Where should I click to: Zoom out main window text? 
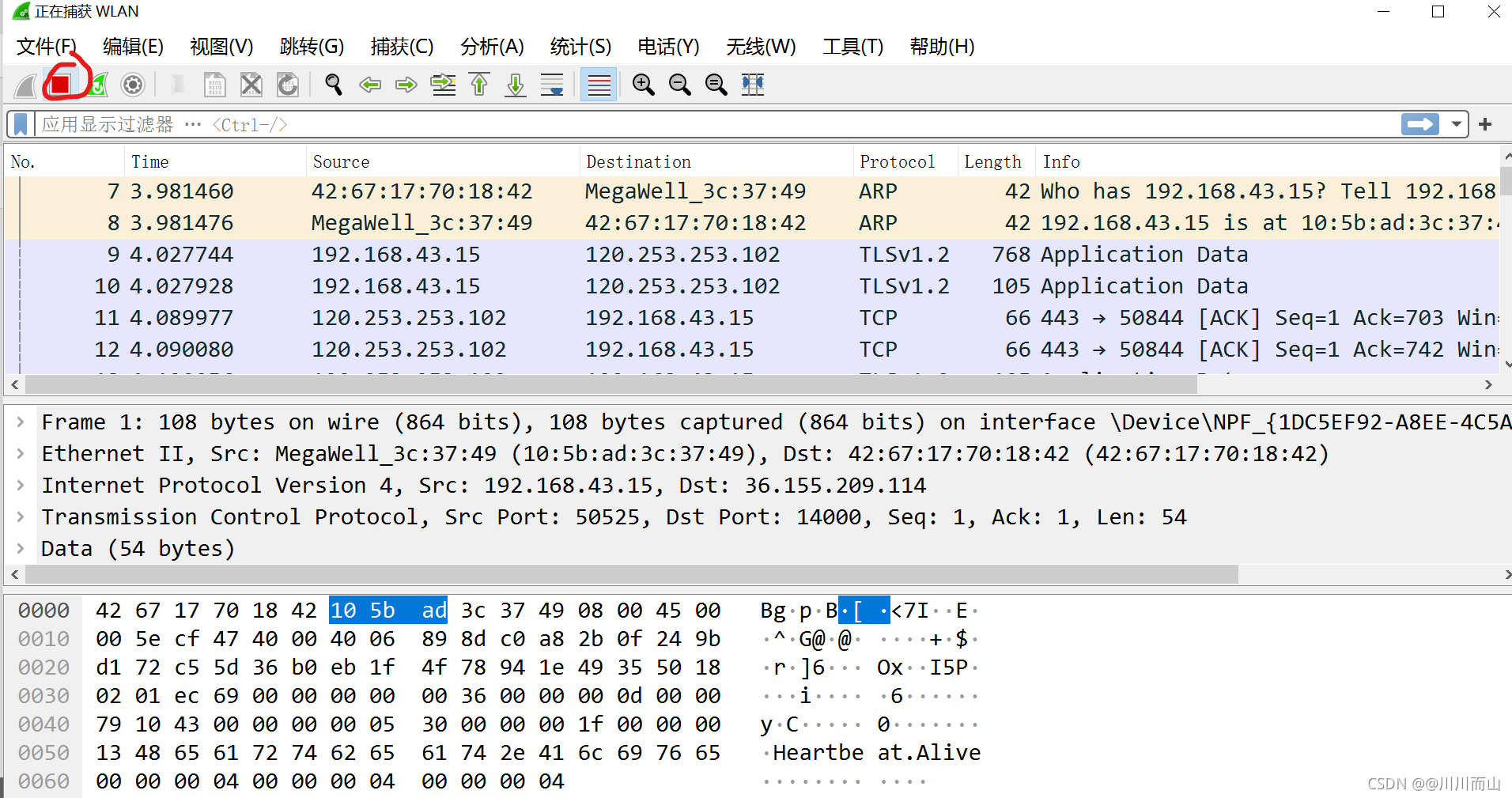pos(680,85)
